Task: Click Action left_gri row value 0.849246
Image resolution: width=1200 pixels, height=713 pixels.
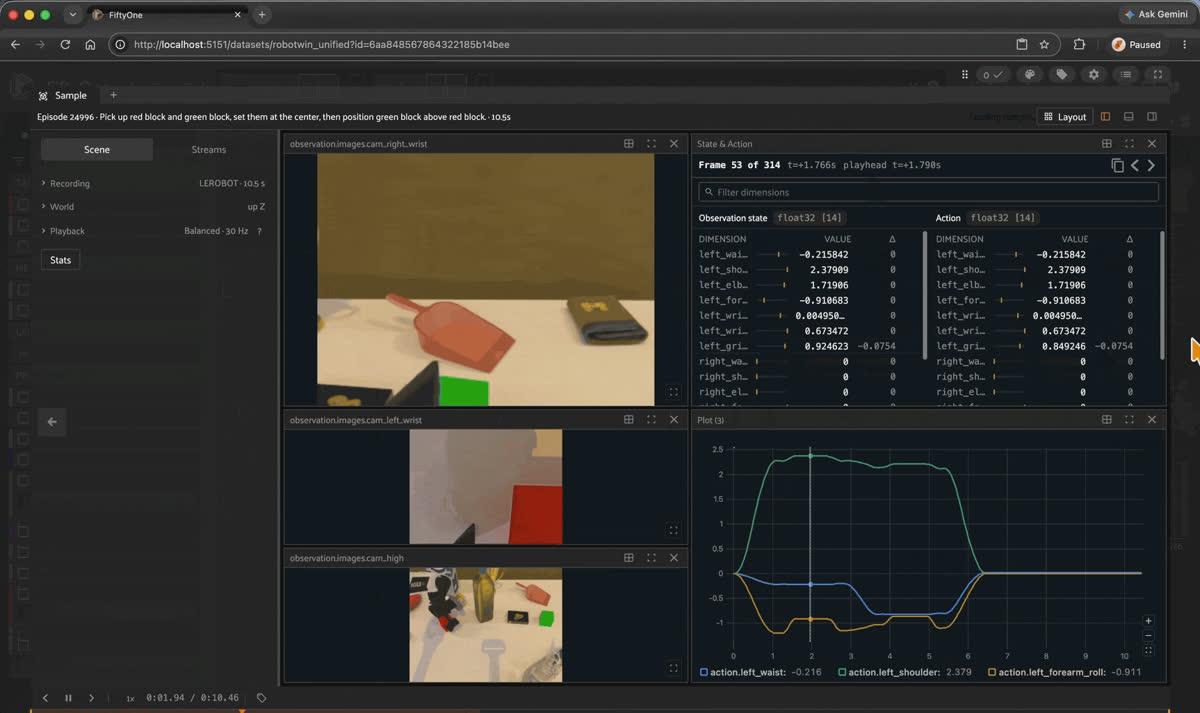Action: pyautogui.click(x=1063, y=346)
